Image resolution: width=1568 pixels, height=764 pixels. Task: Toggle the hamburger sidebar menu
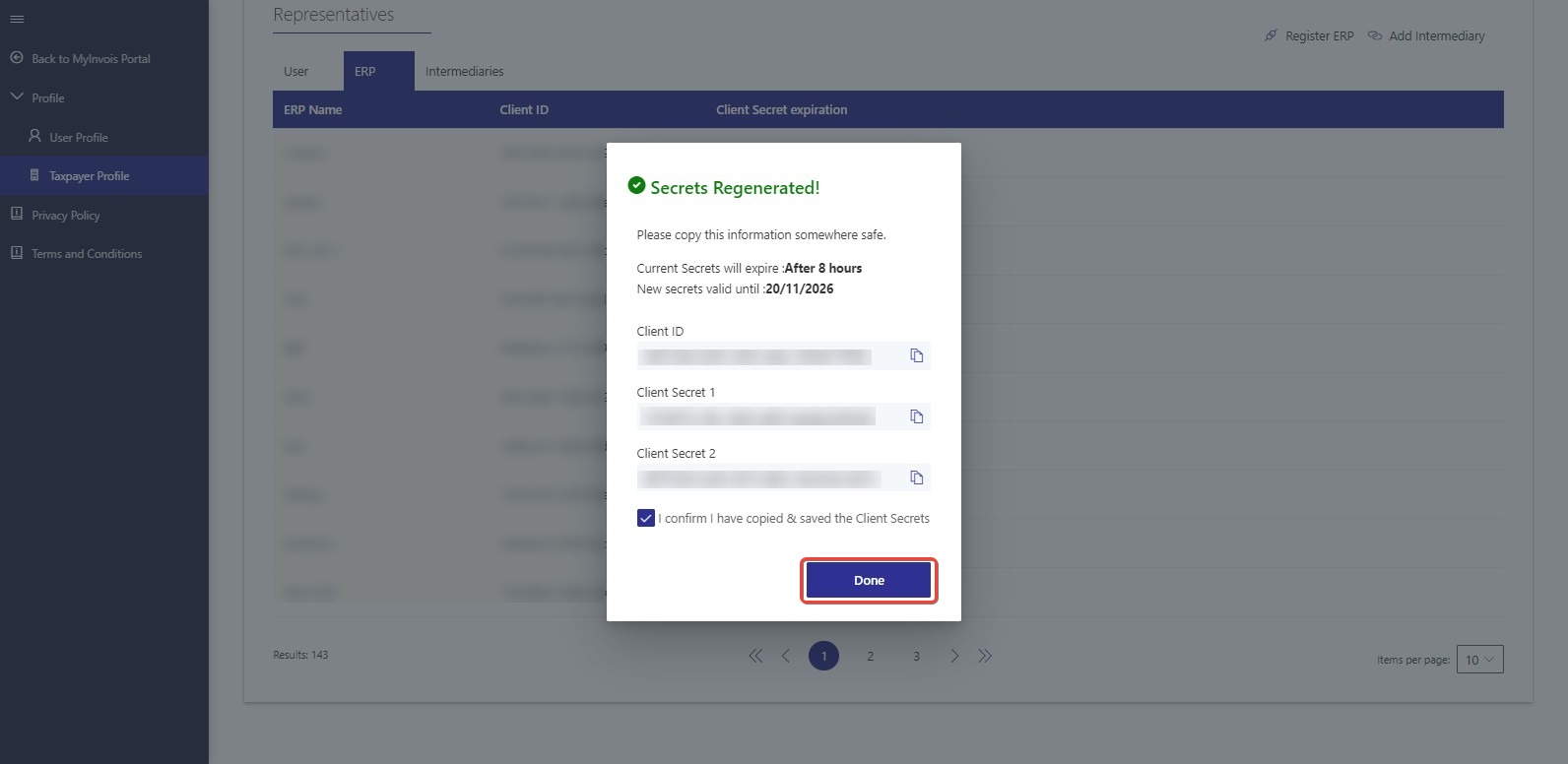pos(17,19)
